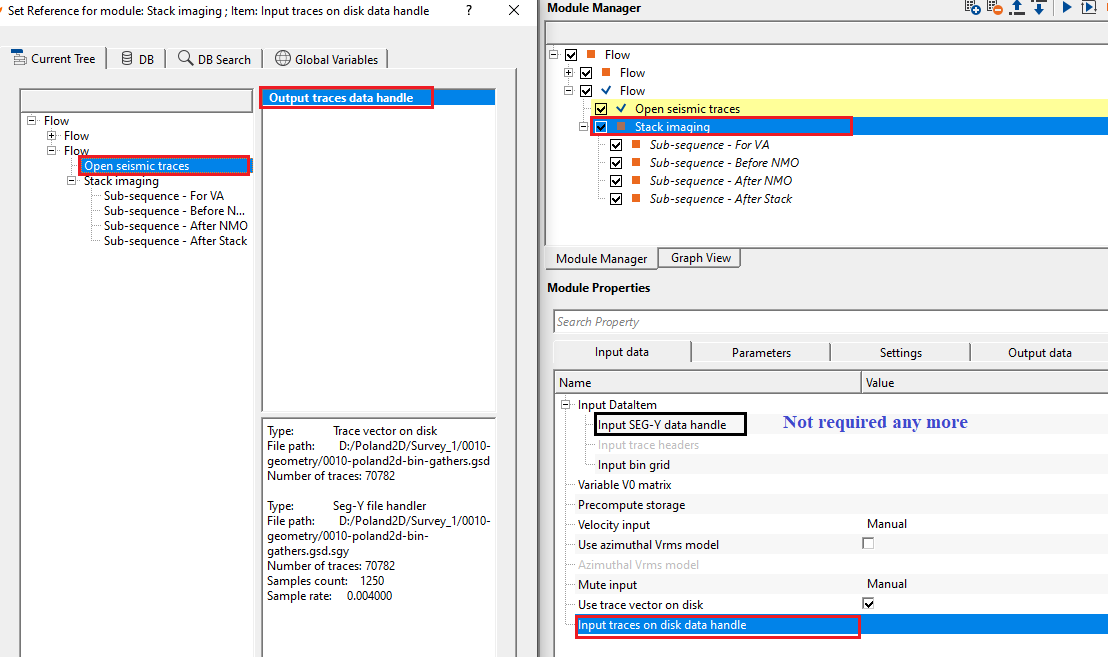Image resolution: width=1108 pixels, height=657 pixels.
Task: Collapse Stack imaging in Module Manager tree
Action: click(584, 127)
